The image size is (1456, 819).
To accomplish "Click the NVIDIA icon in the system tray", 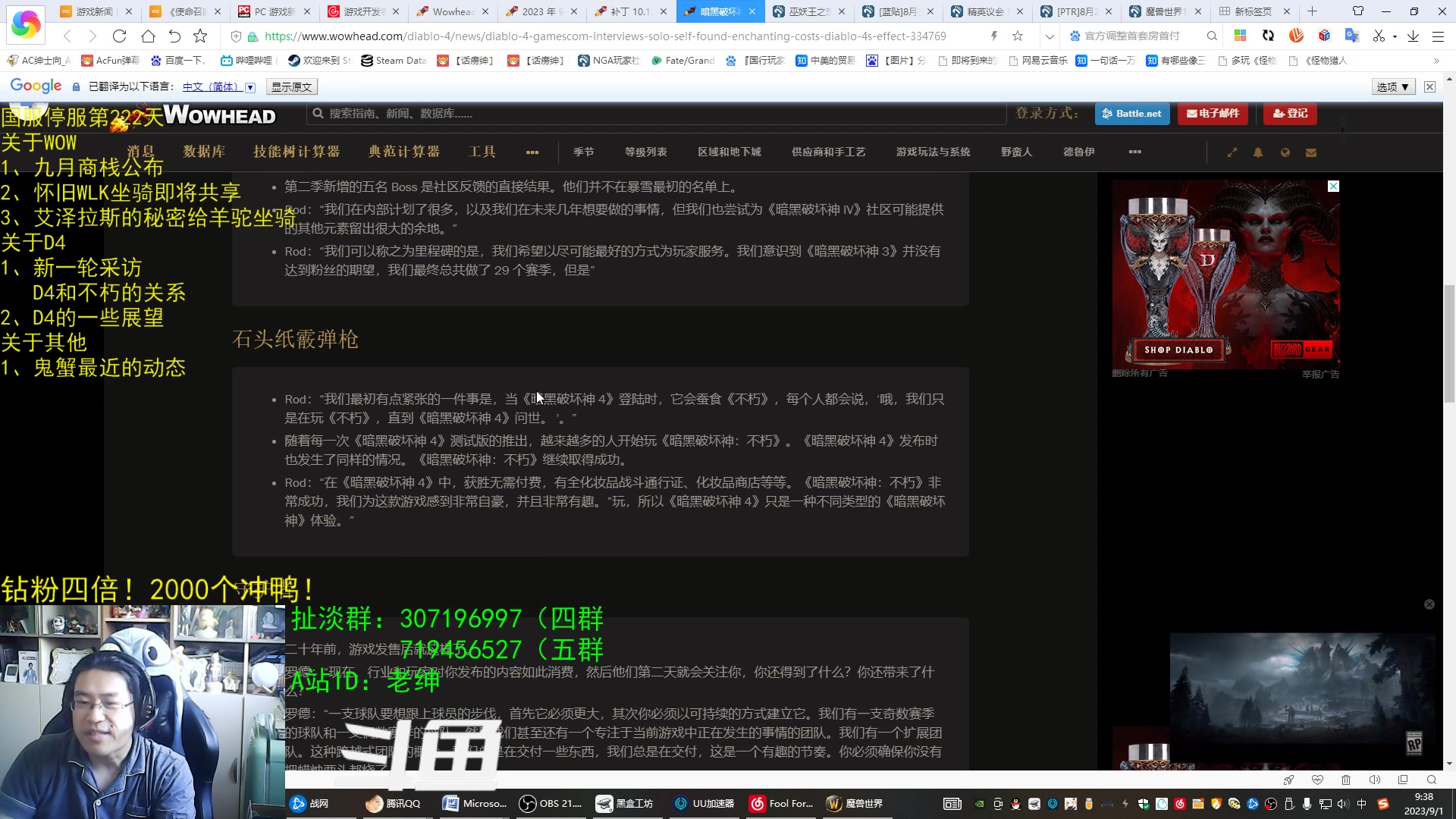I will click(979, 804).
